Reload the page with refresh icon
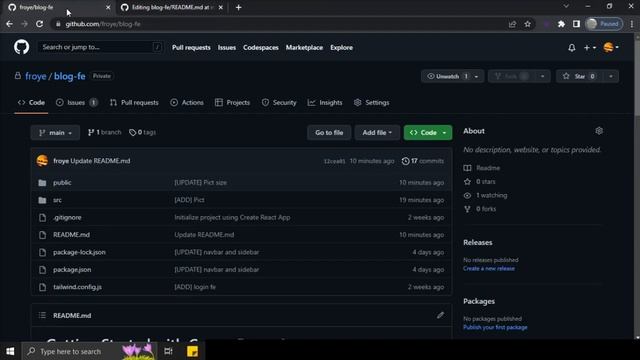This screenshot has height=360, width=640. click(40, 24)
